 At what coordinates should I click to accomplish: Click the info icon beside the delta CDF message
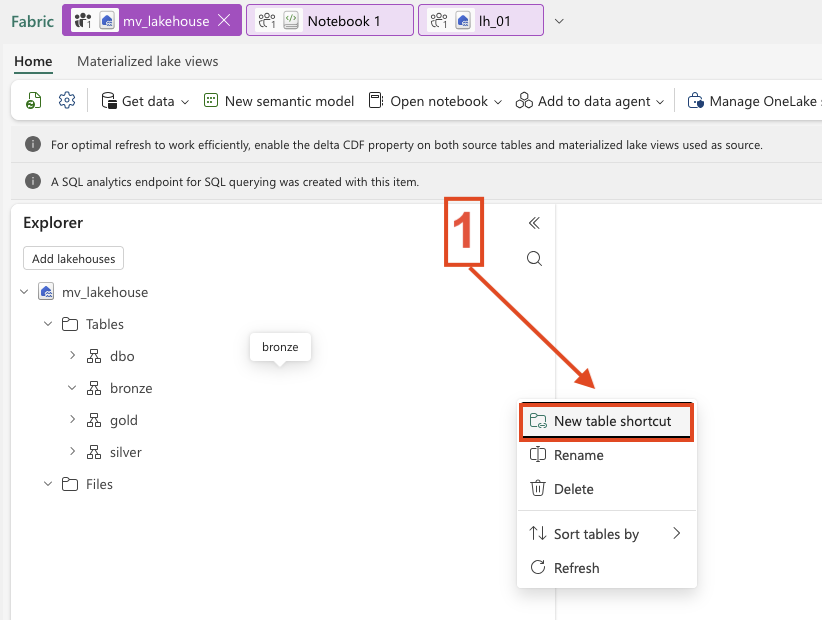pos(32,145)
